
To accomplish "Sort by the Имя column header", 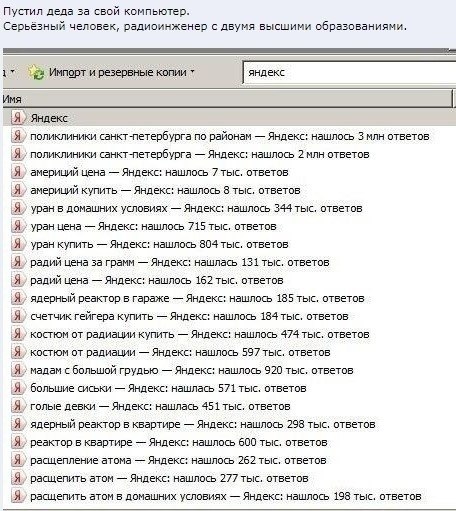I will click(x=228, y=99).
